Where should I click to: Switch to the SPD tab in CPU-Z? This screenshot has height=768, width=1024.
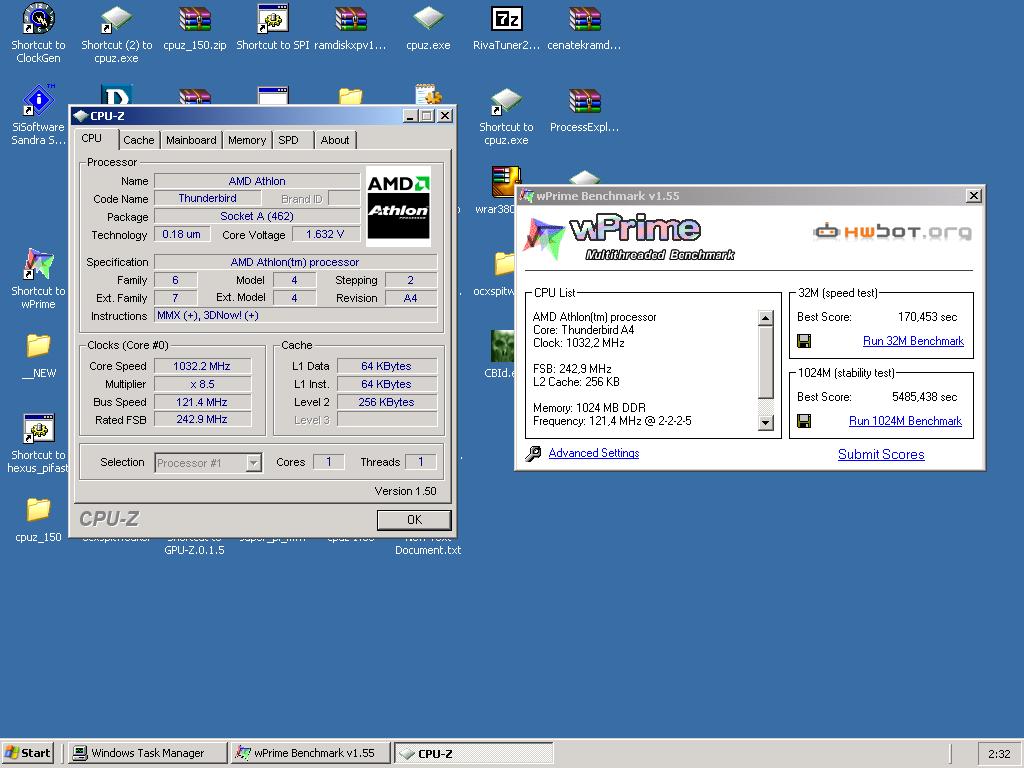tap(288, 140)
